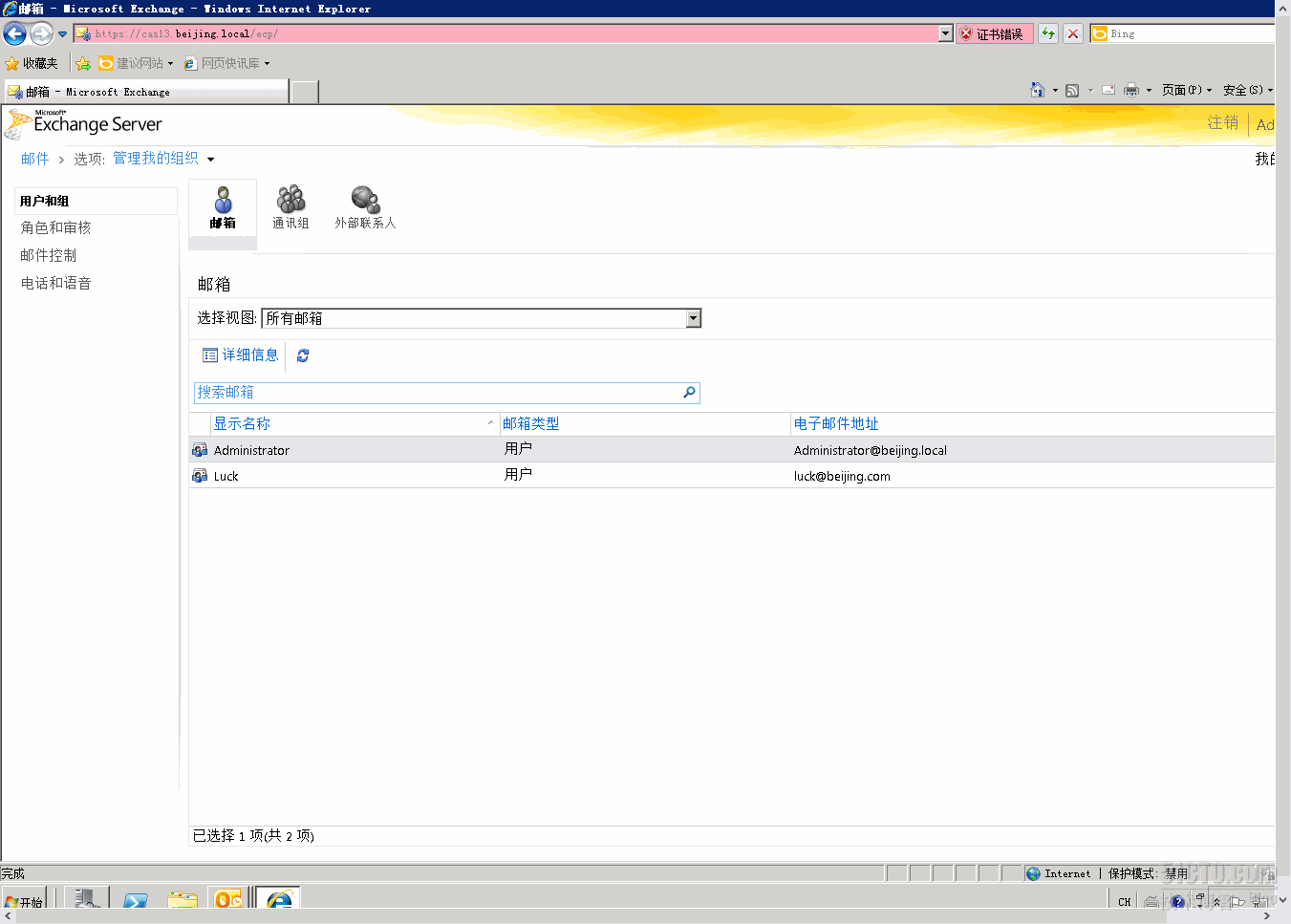Open the 建议网站 suggested sites dropdown
1291x924 pixels.
point(137,63)
